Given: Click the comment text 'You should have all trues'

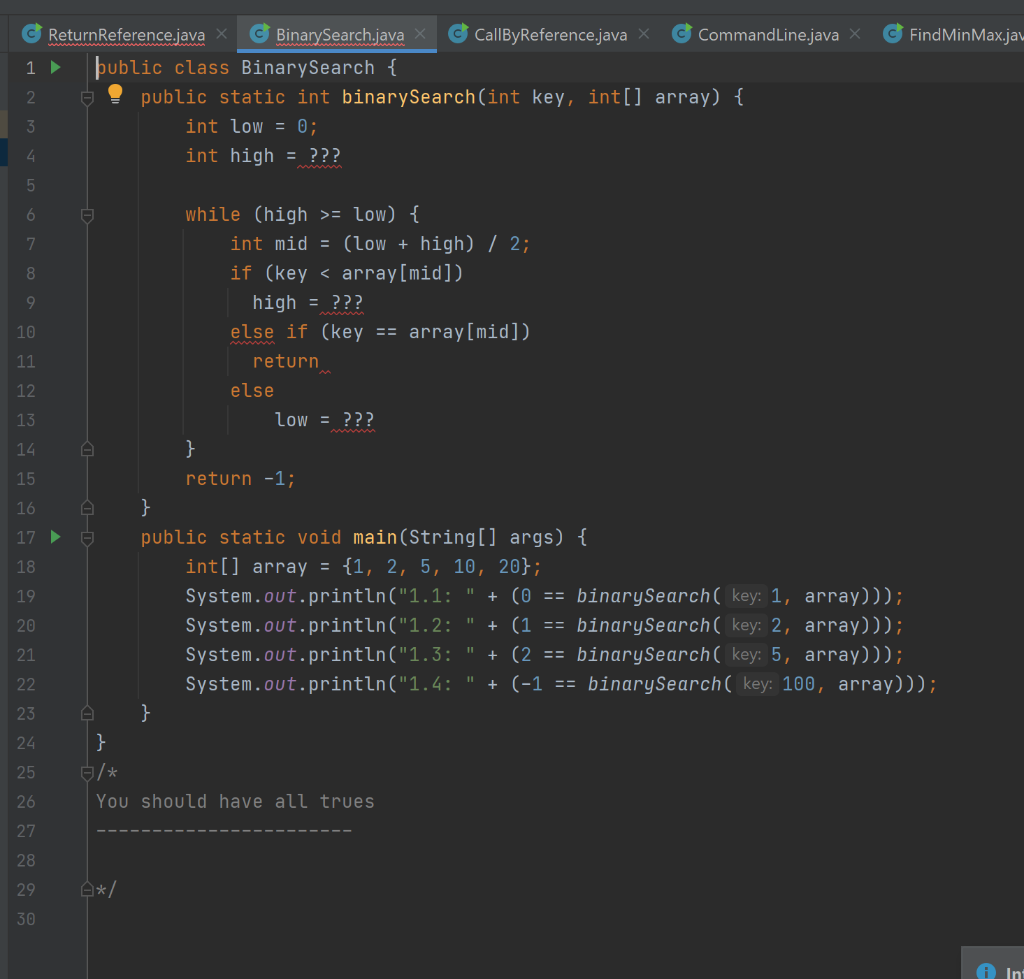Looking at the screenshot, I should [x=235, y=801].
